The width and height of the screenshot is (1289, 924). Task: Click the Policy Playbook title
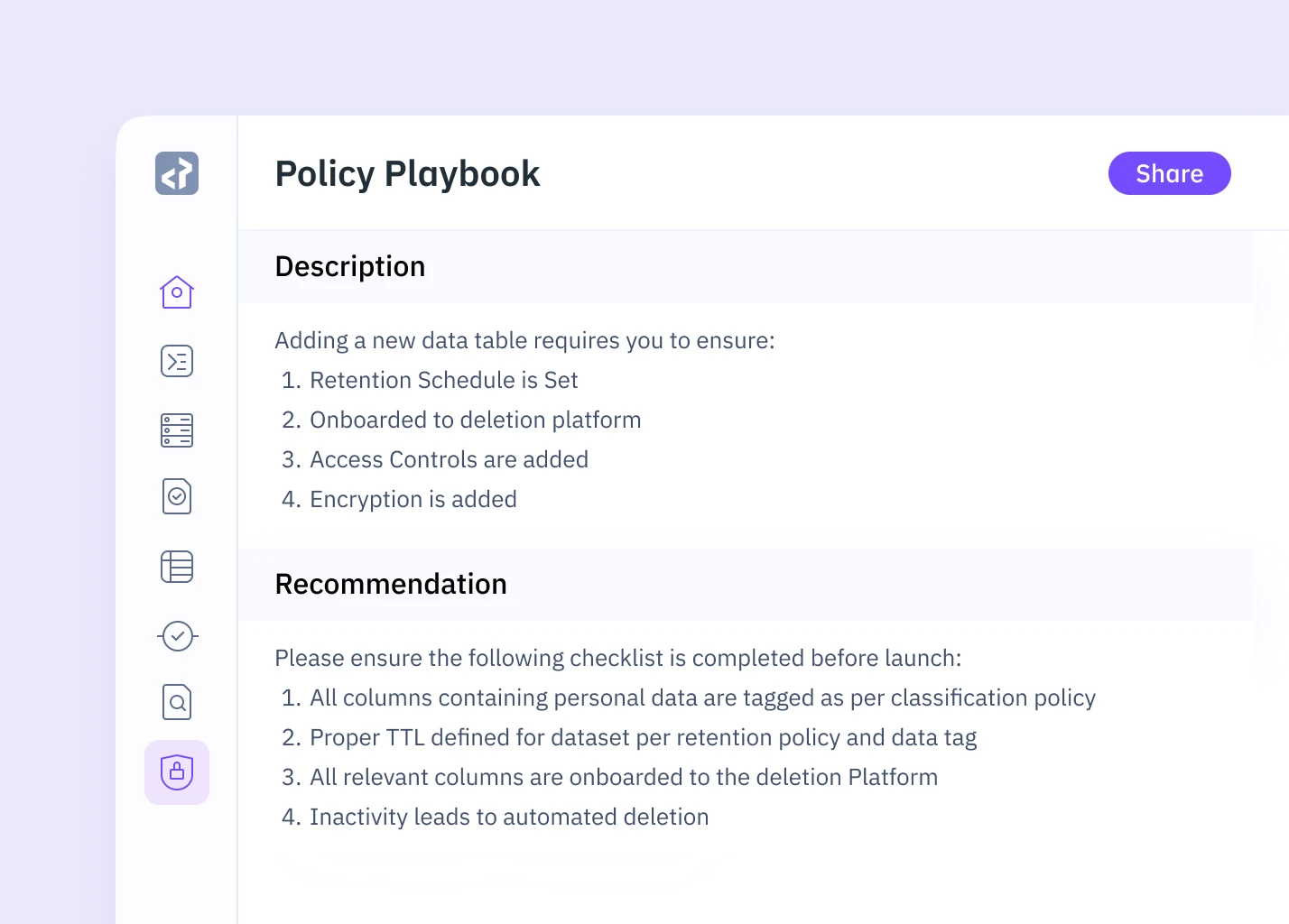(407, 173)
